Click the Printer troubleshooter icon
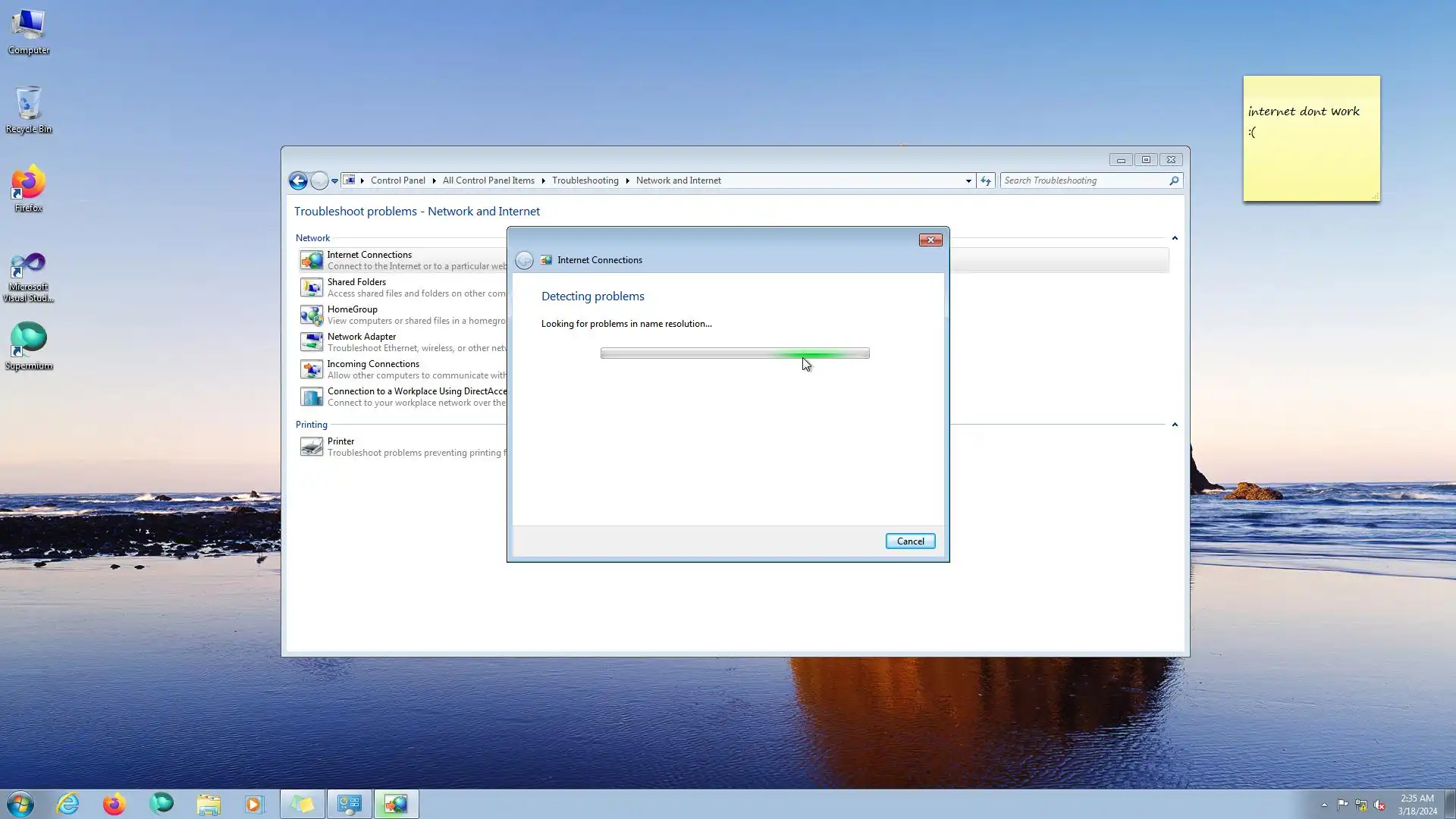1456x819 pixels. tap(311, 447)
